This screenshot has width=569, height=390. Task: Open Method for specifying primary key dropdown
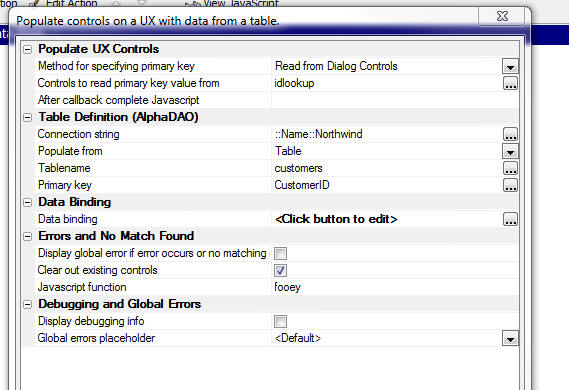(x=510, y=66)
